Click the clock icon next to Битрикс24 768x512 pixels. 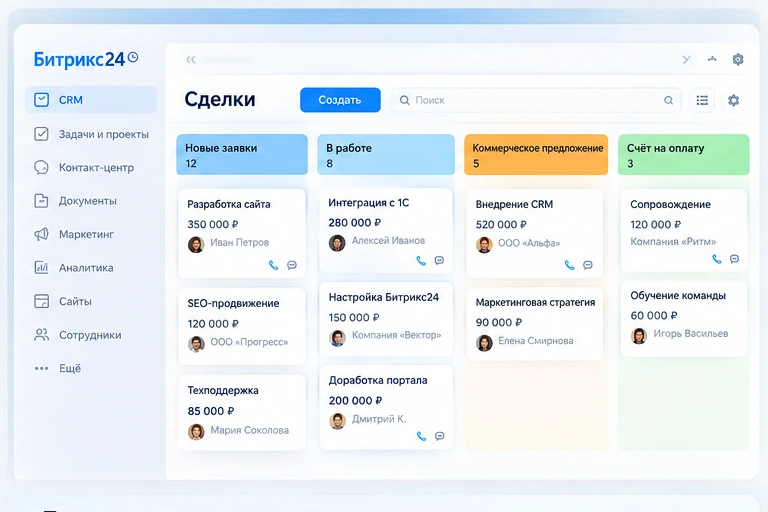[133, 57]
